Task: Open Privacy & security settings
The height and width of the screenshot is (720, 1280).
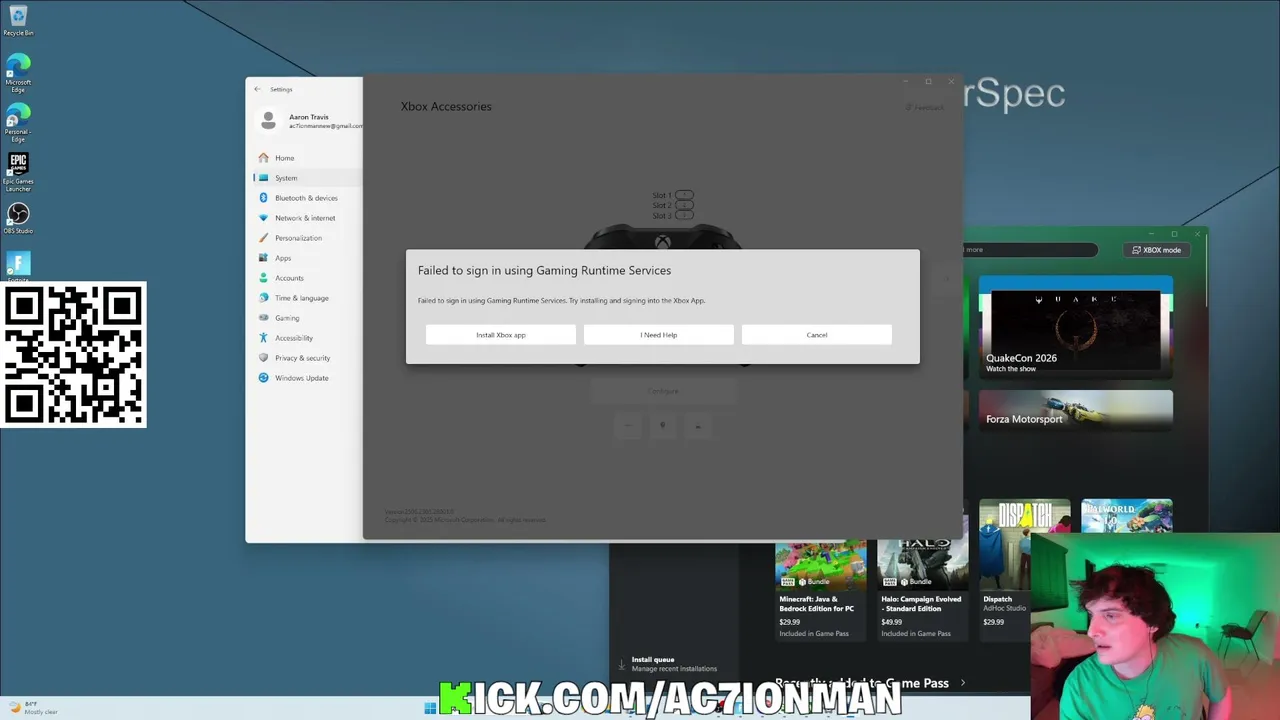Action: (308, 358)
